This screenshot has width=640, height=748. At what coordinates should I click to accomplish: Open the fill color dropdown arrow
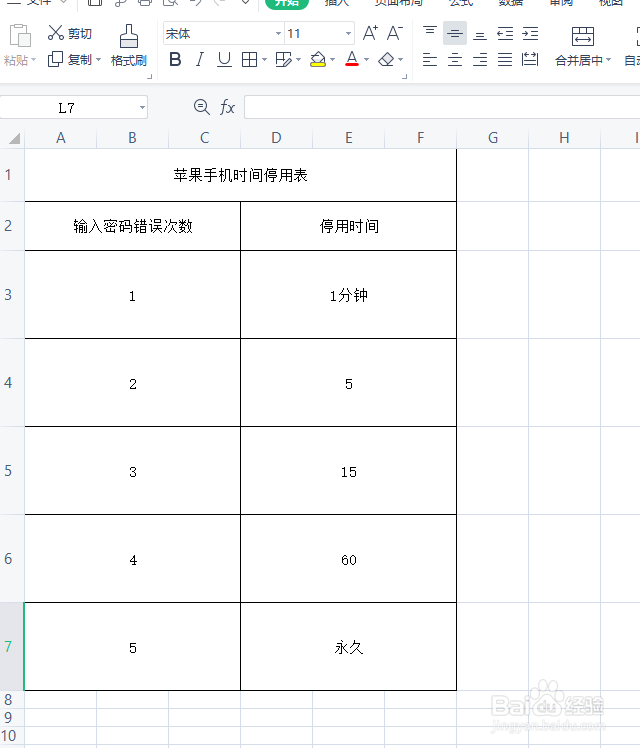pyautogui.click(x=332, y=60)
